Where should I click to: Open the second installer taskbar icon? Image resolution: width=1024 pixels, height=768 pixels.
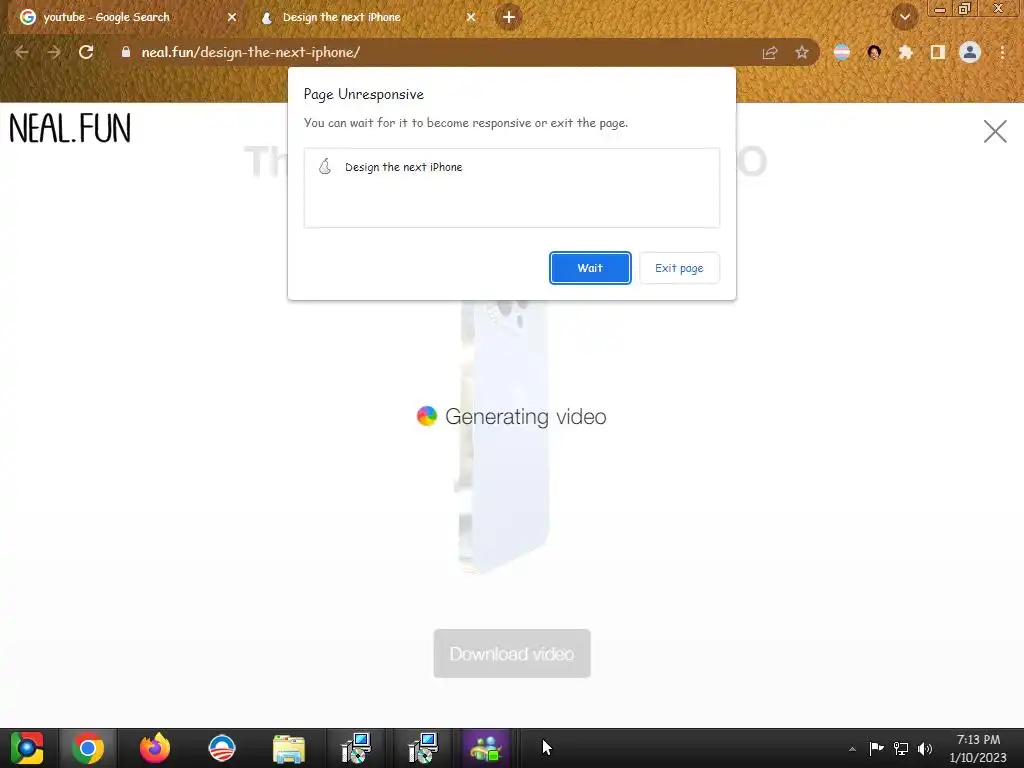click(423, 748)
